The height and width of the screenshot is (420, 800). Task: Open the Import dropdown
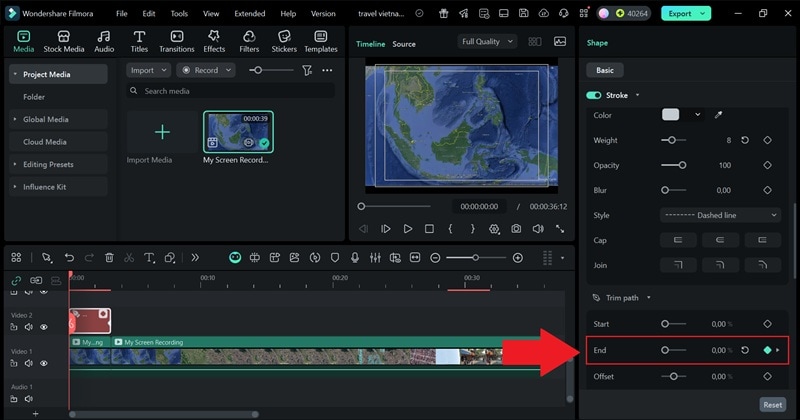(x=148, y=70)
